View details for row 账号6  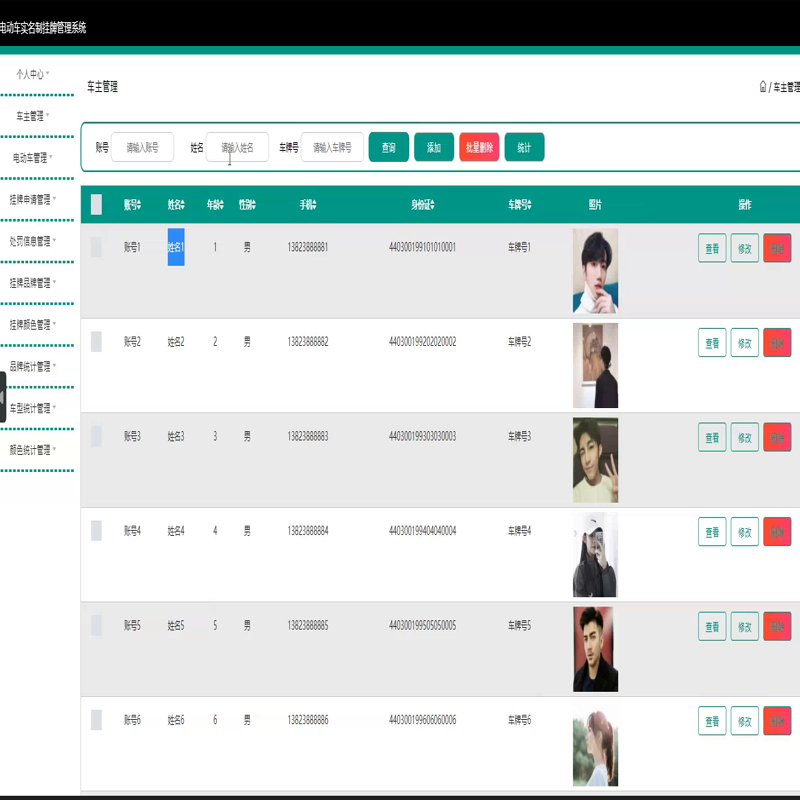tap(712, 720)
